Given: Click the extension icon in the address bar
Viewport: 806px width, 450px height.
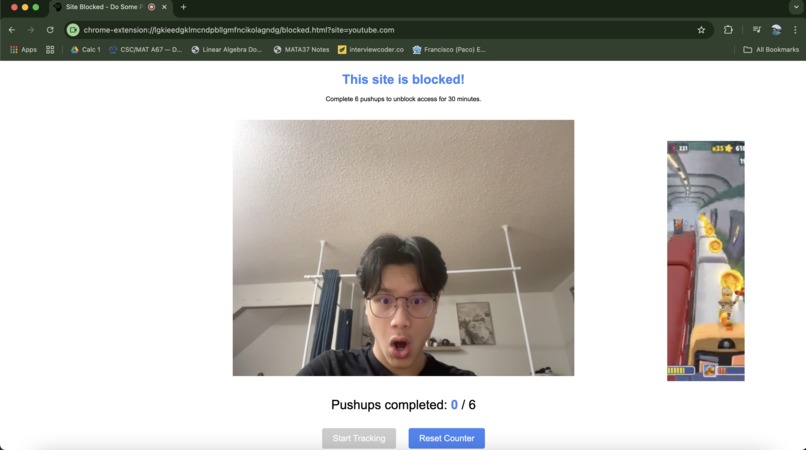Looking at the screenshot, I should pos(73,30).
